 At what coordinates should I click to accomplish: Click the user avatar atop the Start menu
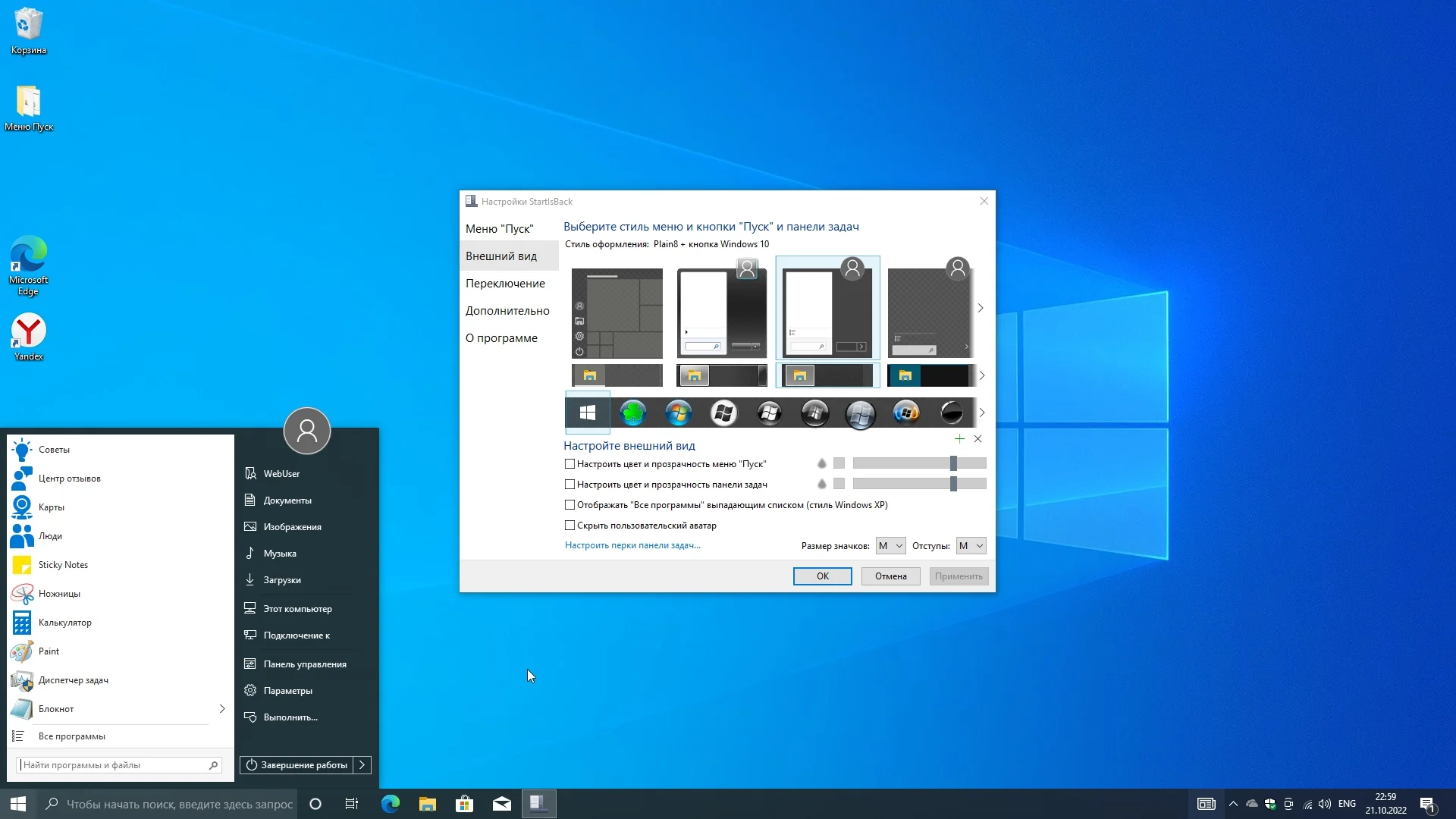click(x=306, y=431)
